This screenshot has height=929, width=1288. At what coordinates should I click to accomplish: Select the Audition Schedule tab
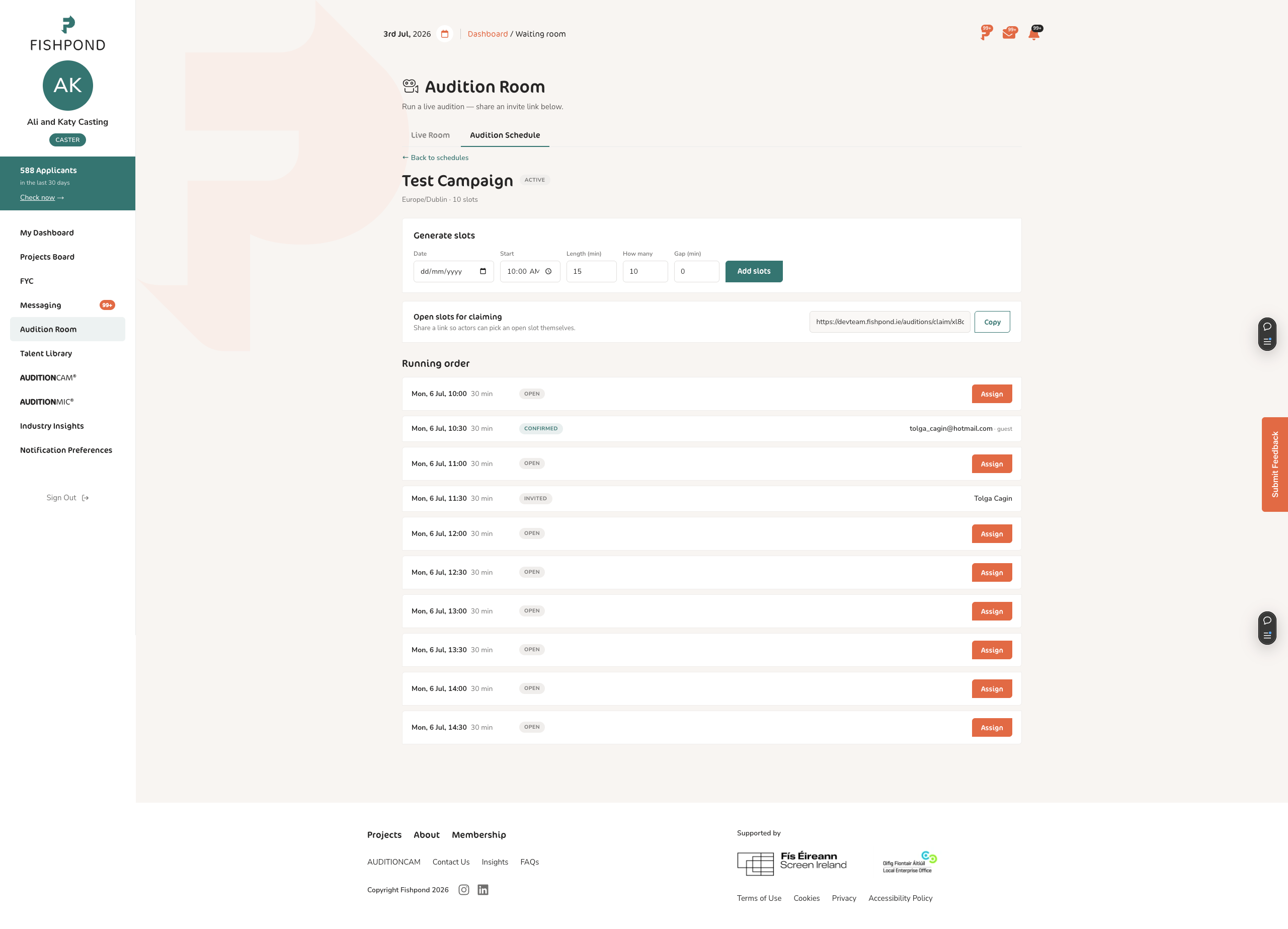pos(505,135)
